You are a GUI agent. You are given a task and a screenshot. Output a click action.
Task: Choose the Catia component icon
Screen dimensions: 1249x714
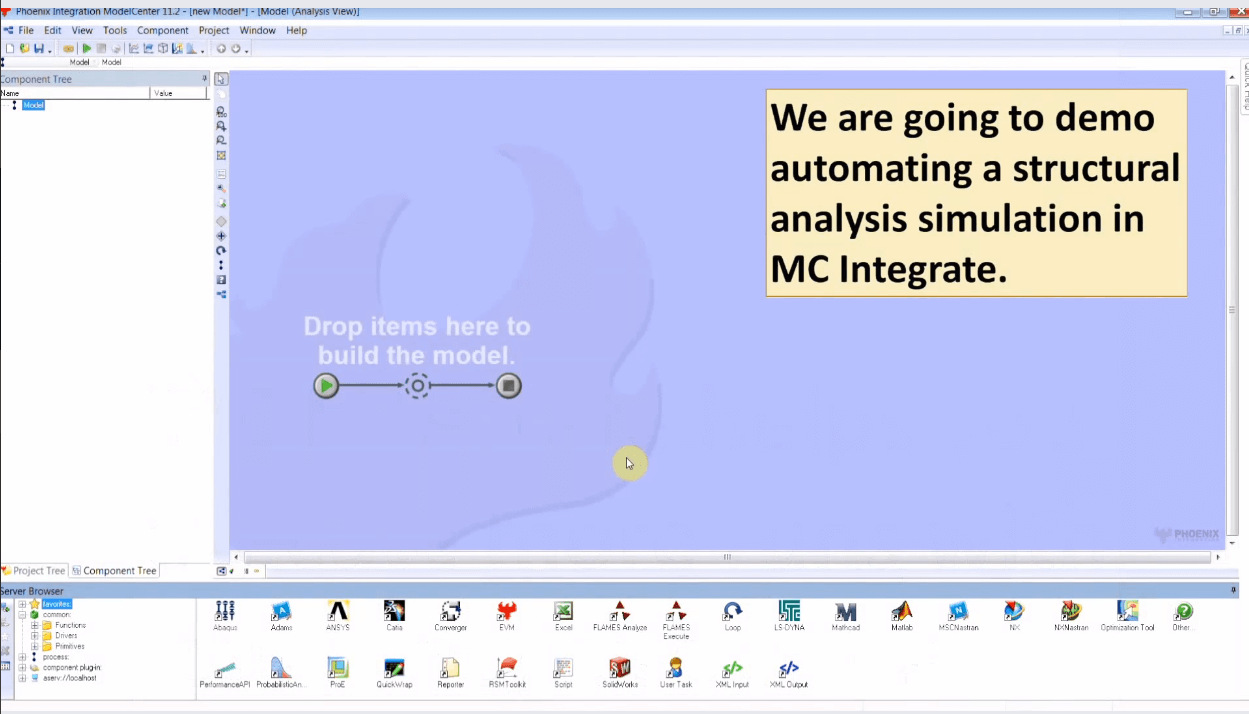pyautogui.click(x=394, y=610)
